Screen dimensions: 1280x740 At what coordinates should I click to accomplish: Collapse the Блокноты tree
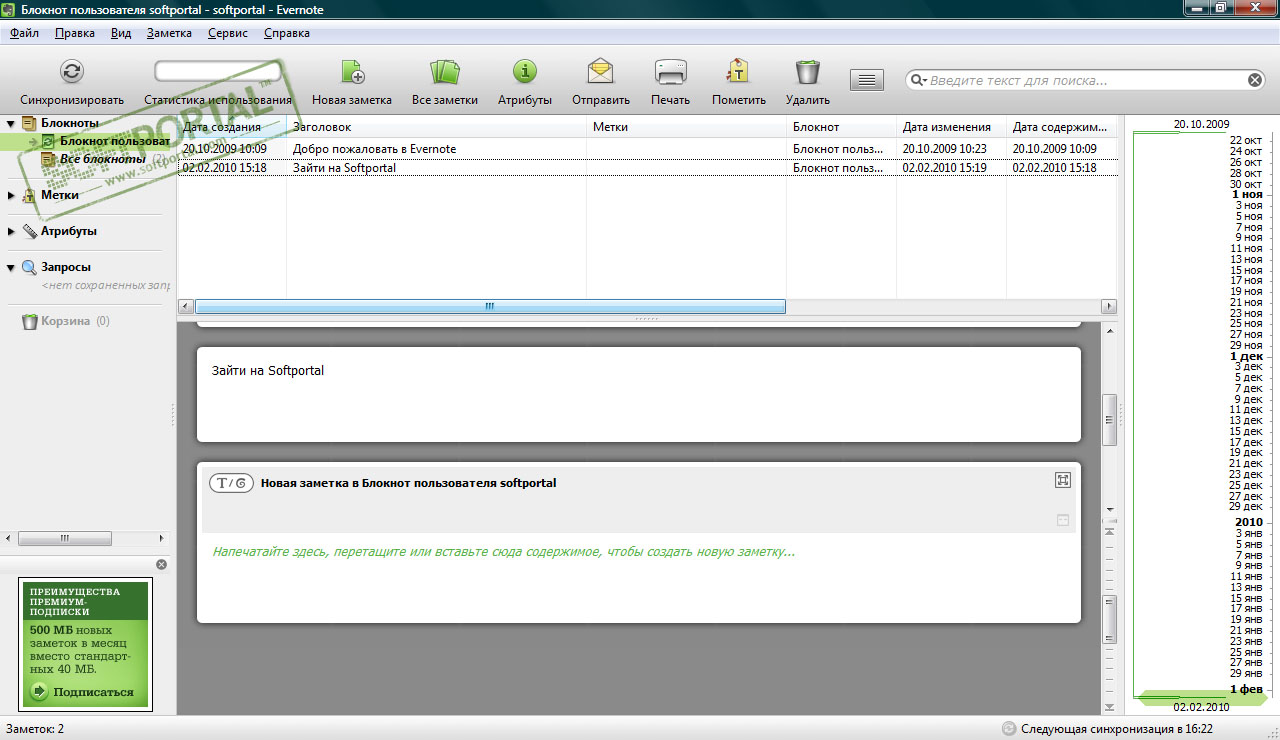(x=11, y=123)
